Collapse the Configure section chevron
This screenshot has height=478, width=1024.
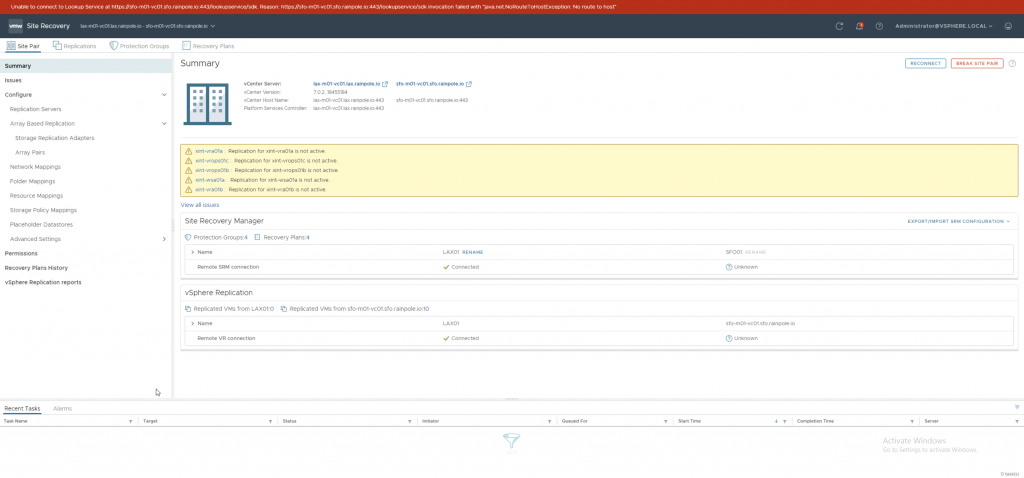pos(164,95)
